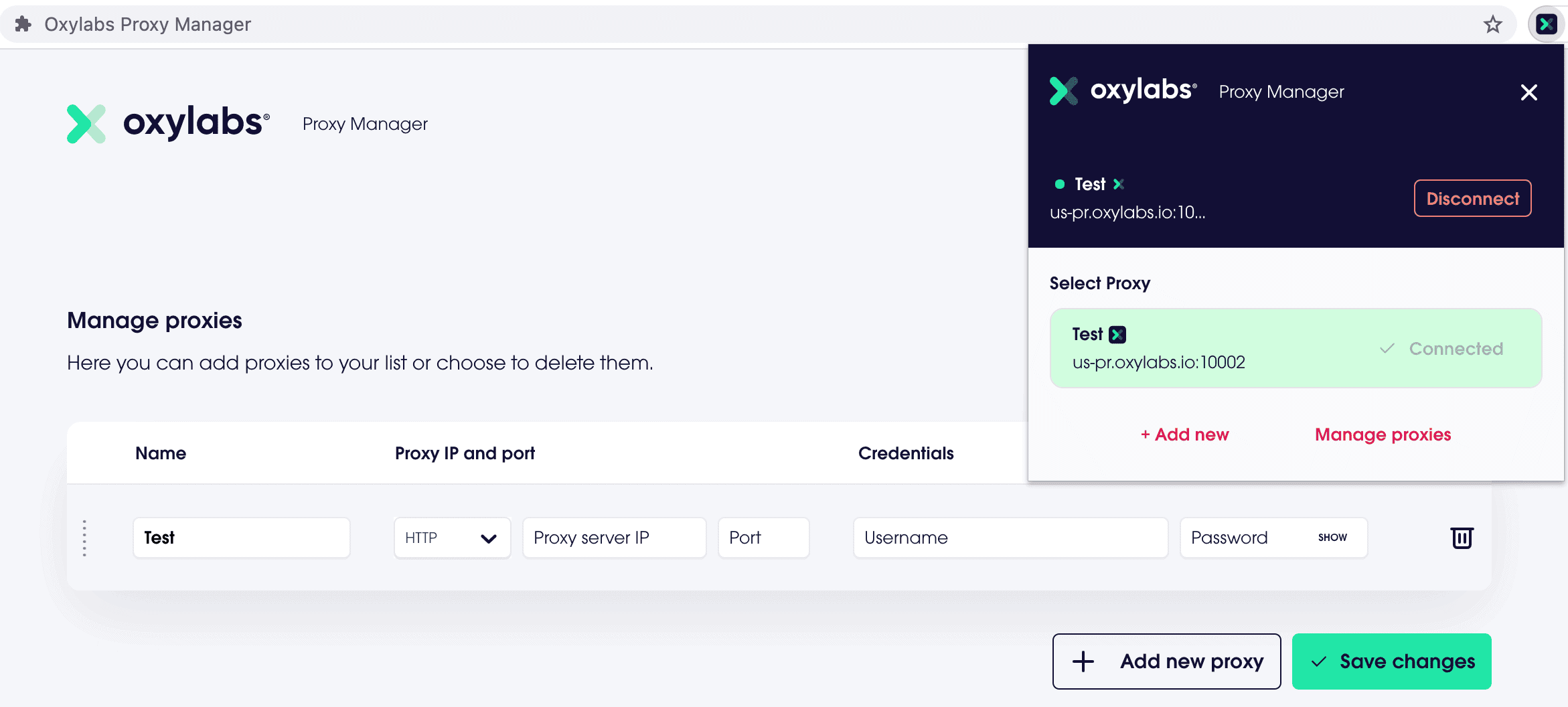Click the puzzle piece extension icon

pos(23,24)
